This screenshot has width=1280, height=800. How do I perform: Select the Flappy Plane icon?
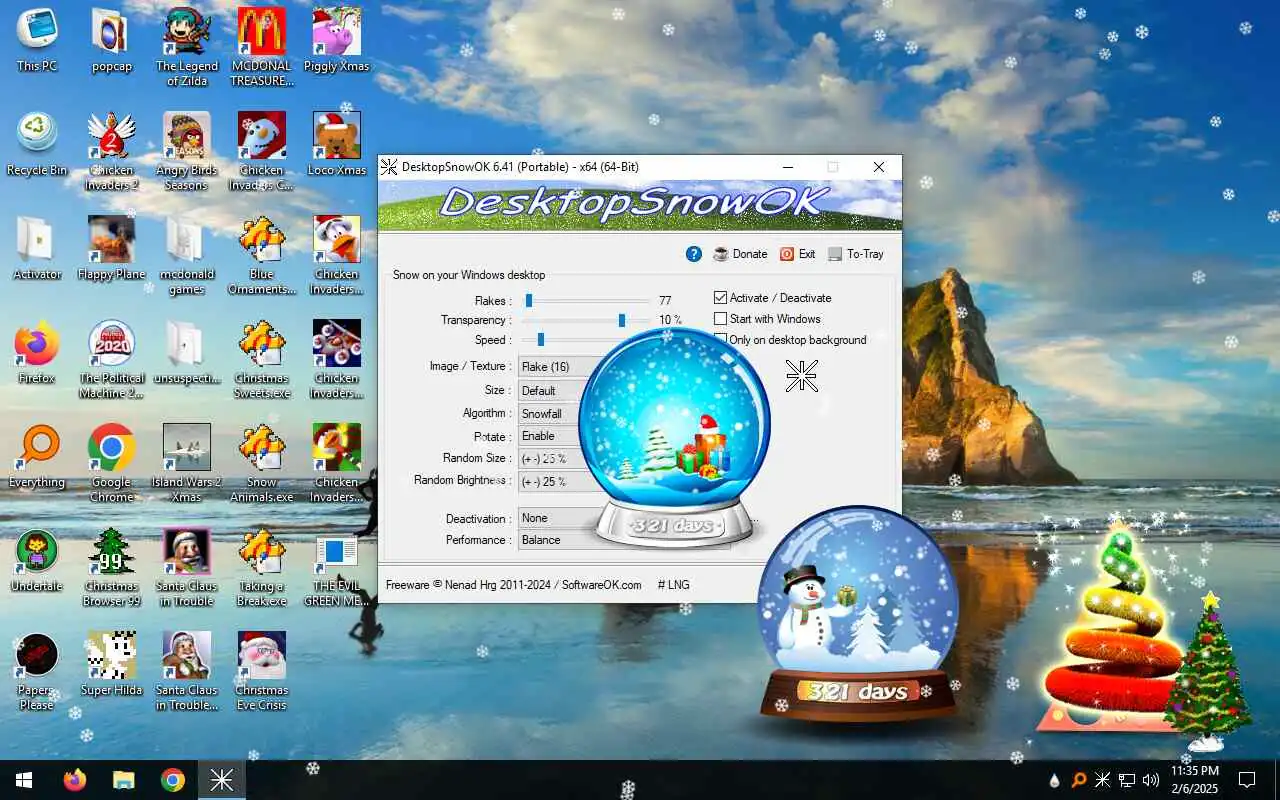[111, 249]
